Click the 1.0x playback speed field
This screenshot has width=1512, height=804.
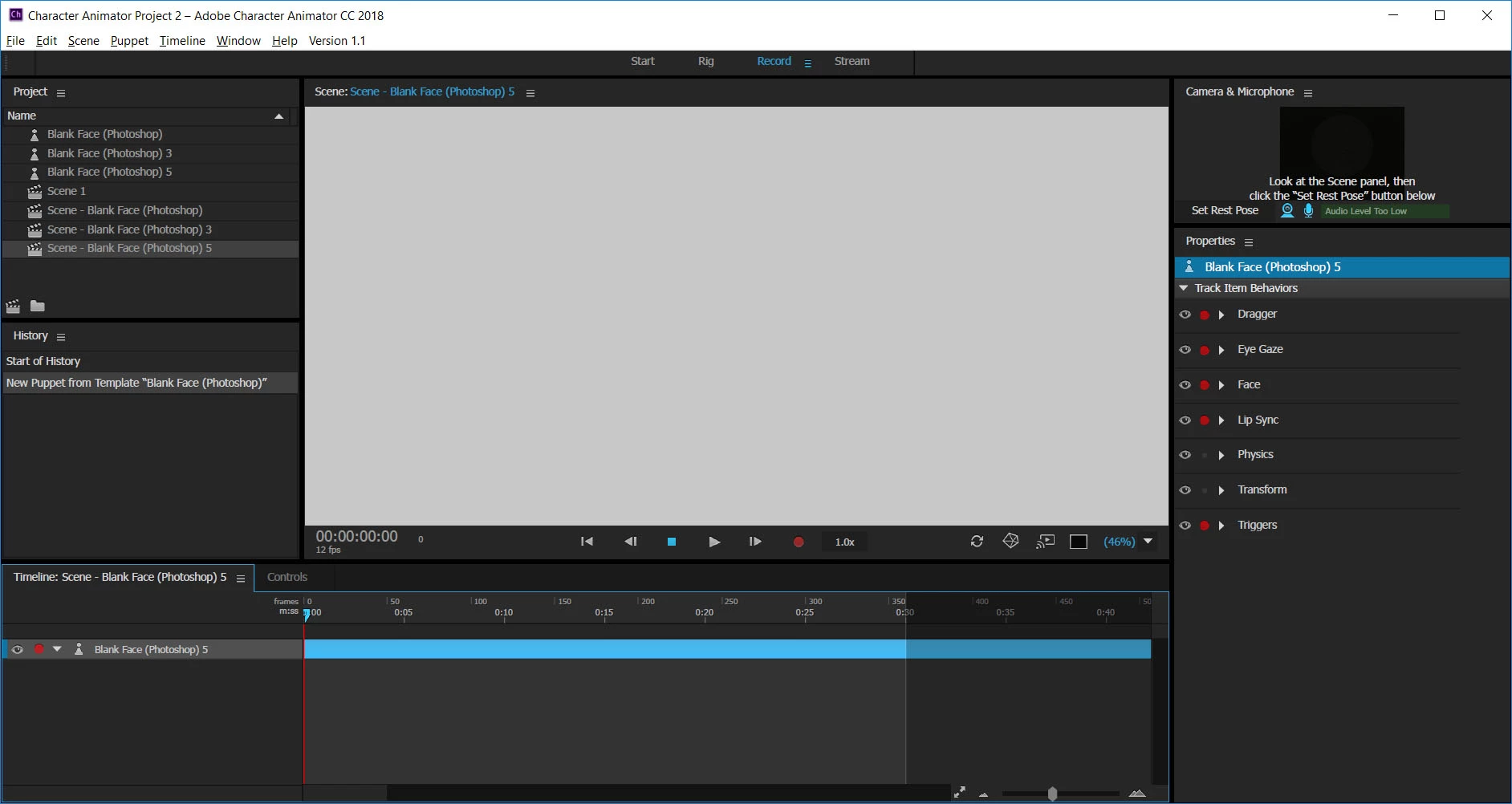[845, 542]
